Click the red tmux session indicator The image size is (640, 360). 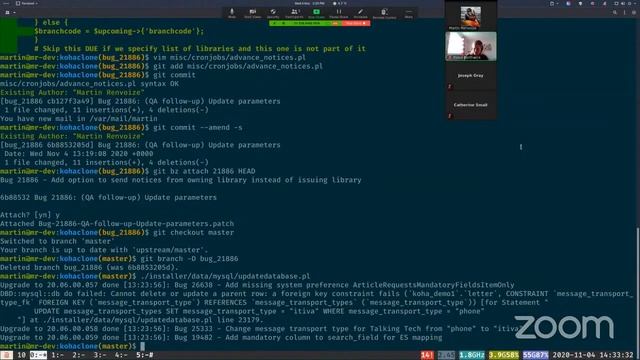point(6,355)
